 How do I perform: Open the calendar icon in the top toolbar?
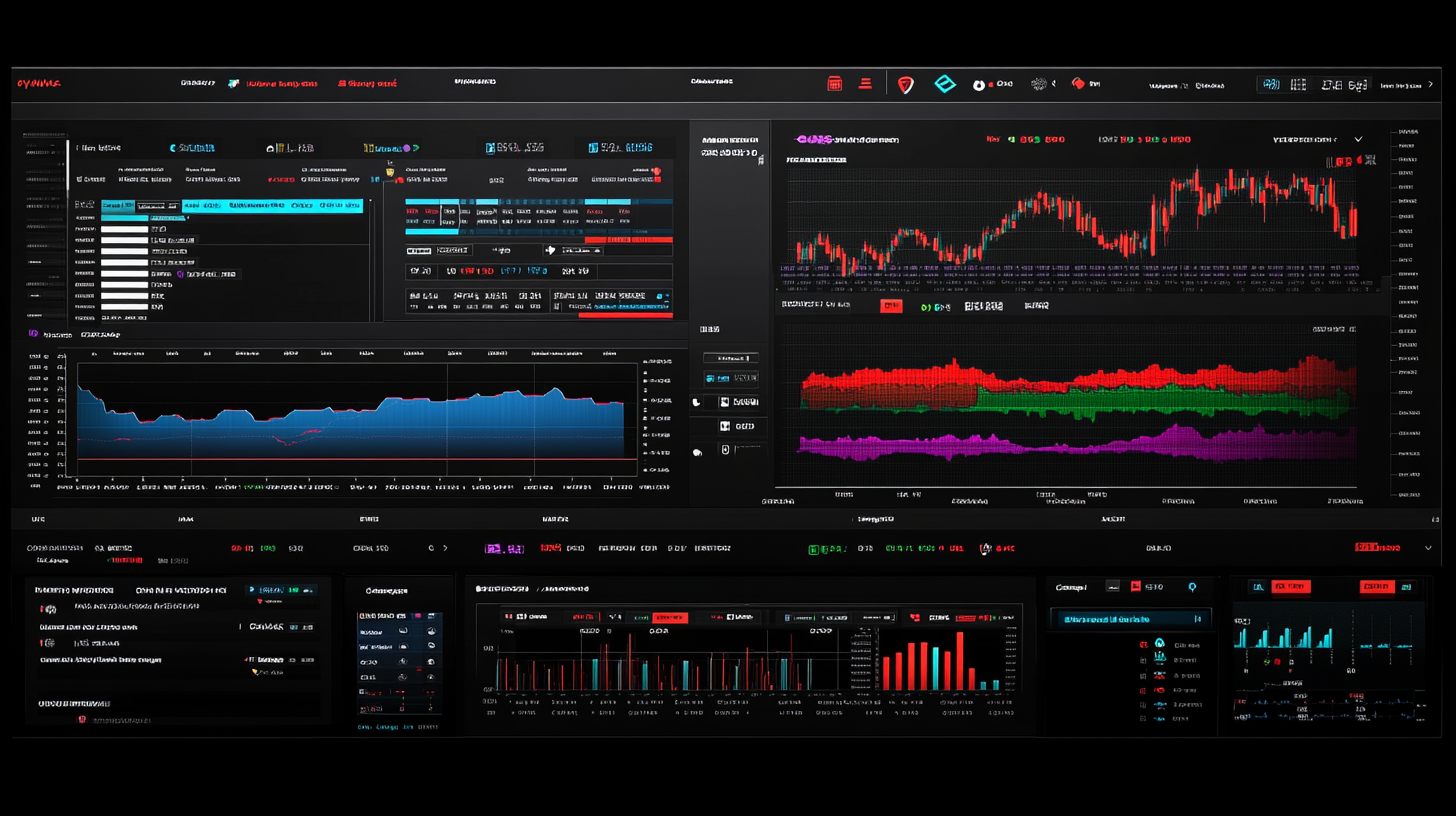[x=835, y=83]
